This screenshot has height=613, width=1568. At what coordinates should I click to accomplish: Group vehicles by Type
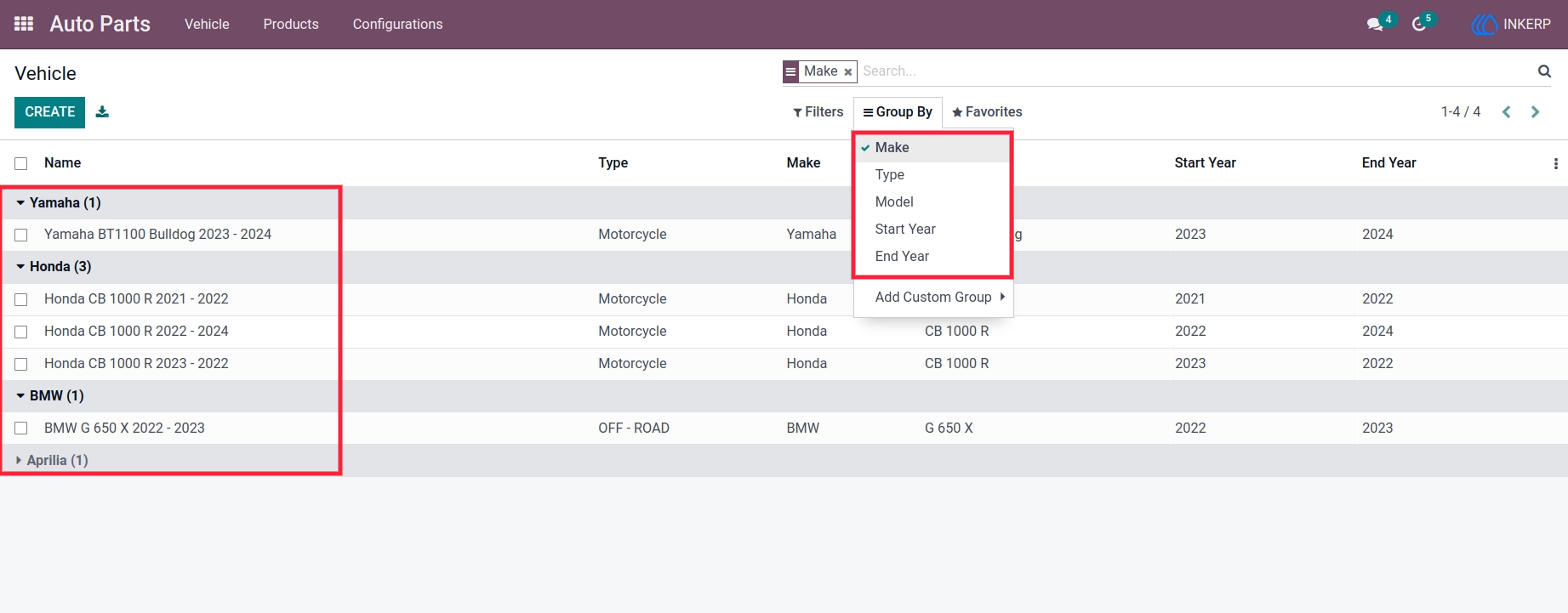tap(933, 174)
